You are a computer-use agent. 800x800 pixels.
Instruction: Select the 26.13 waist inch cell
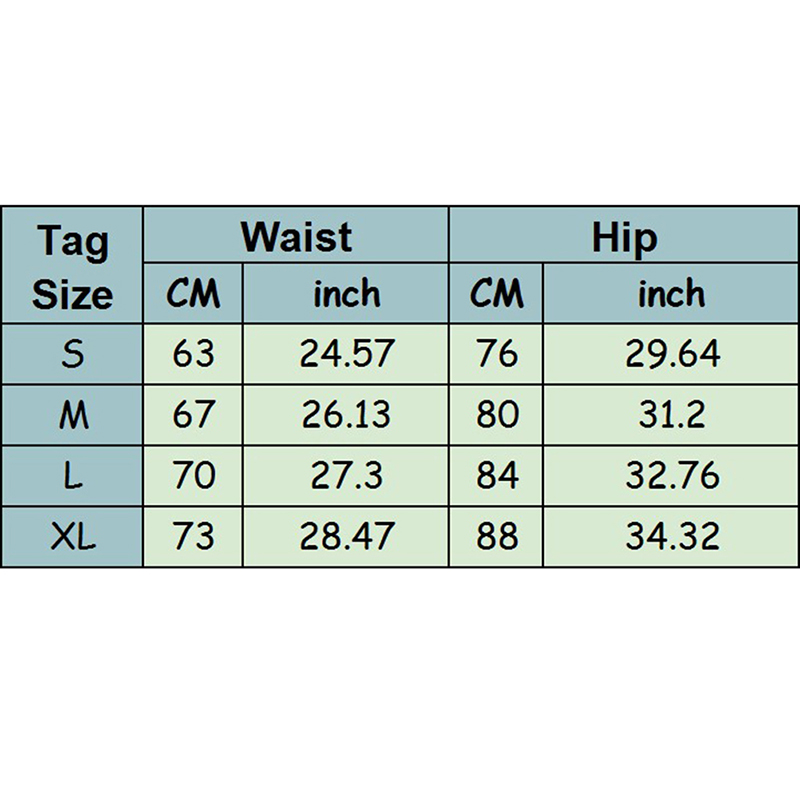pyautogui.click(x=347, y=415)
